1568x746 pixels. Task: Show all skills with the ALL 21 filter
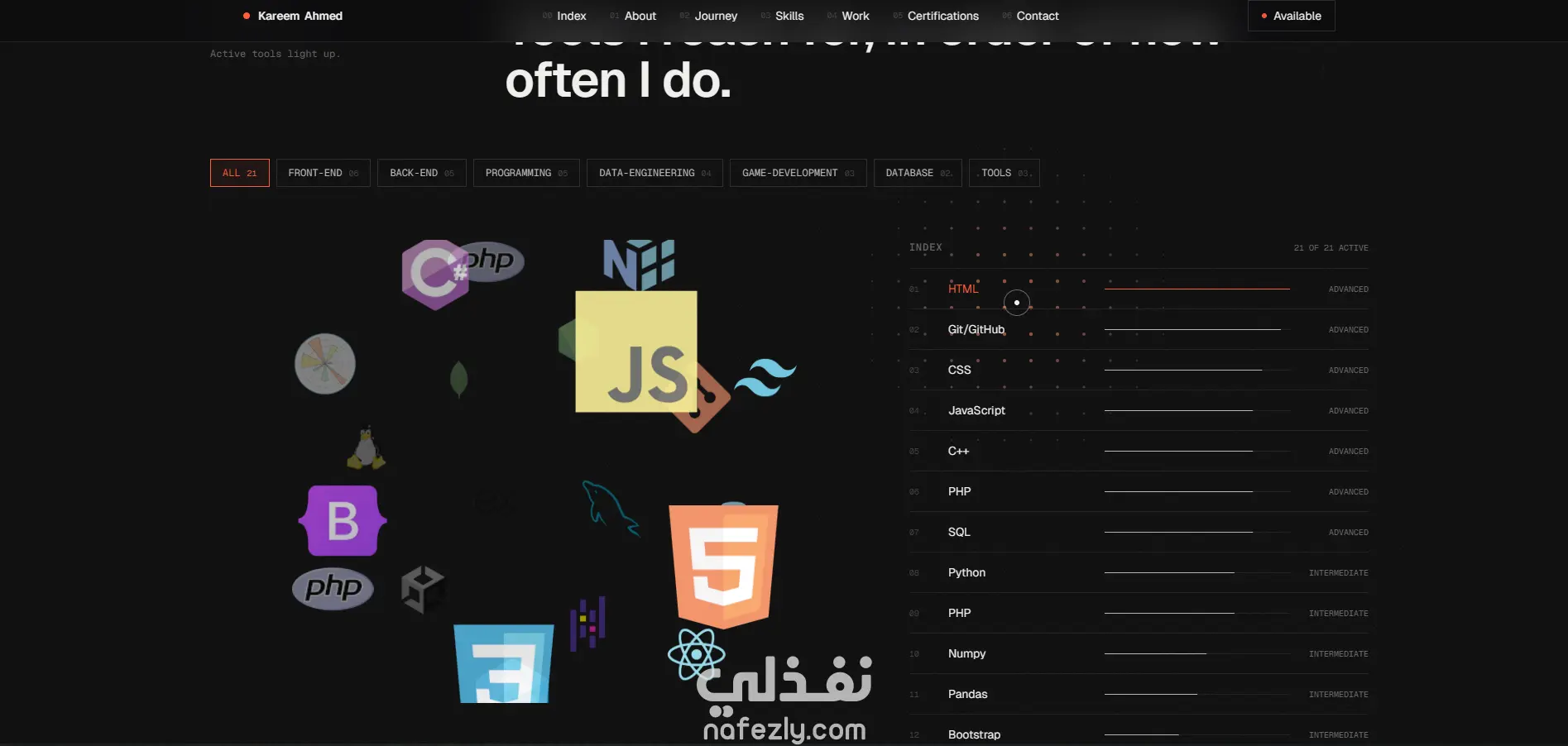point(240,173)
